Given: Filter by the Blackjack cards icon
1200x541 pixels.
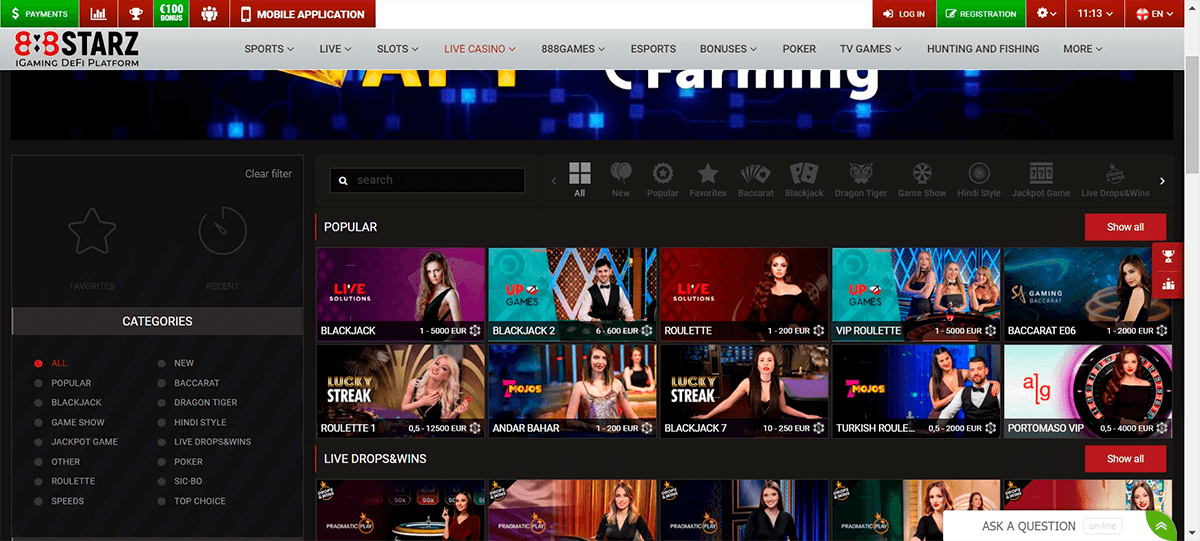Looking at the screenshot, I should [804, 179].
